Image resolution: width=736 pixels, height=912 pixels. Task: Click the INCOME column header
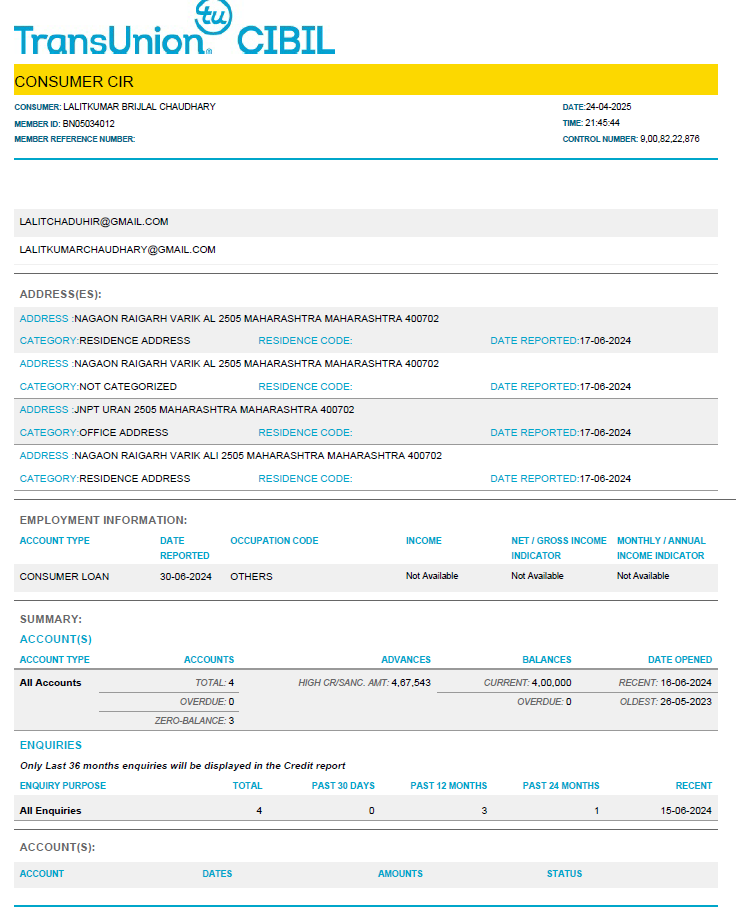[424, 540]
